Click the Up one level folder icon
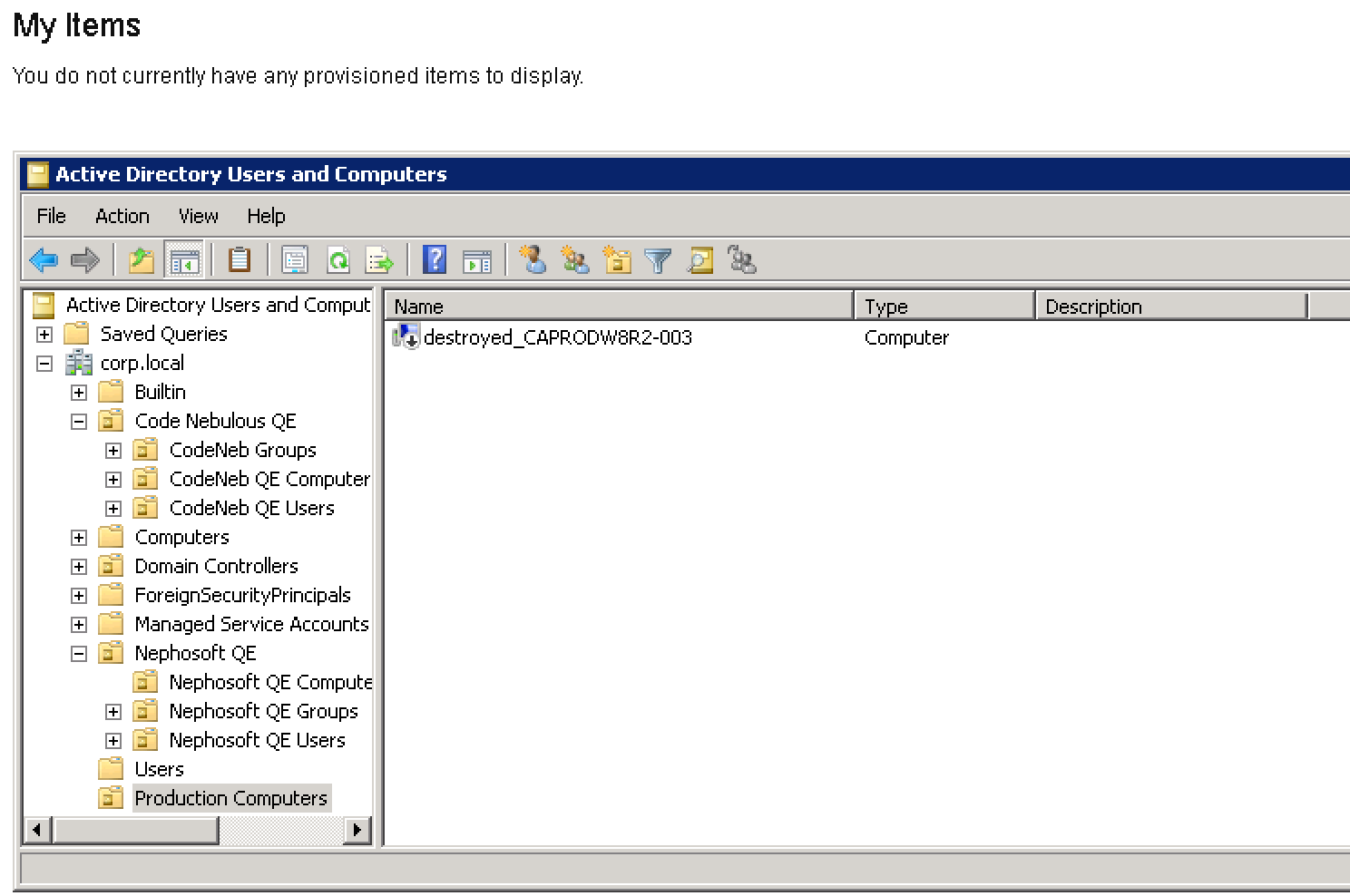This screenshot has height=896, width=1350. tap(141, 261)
